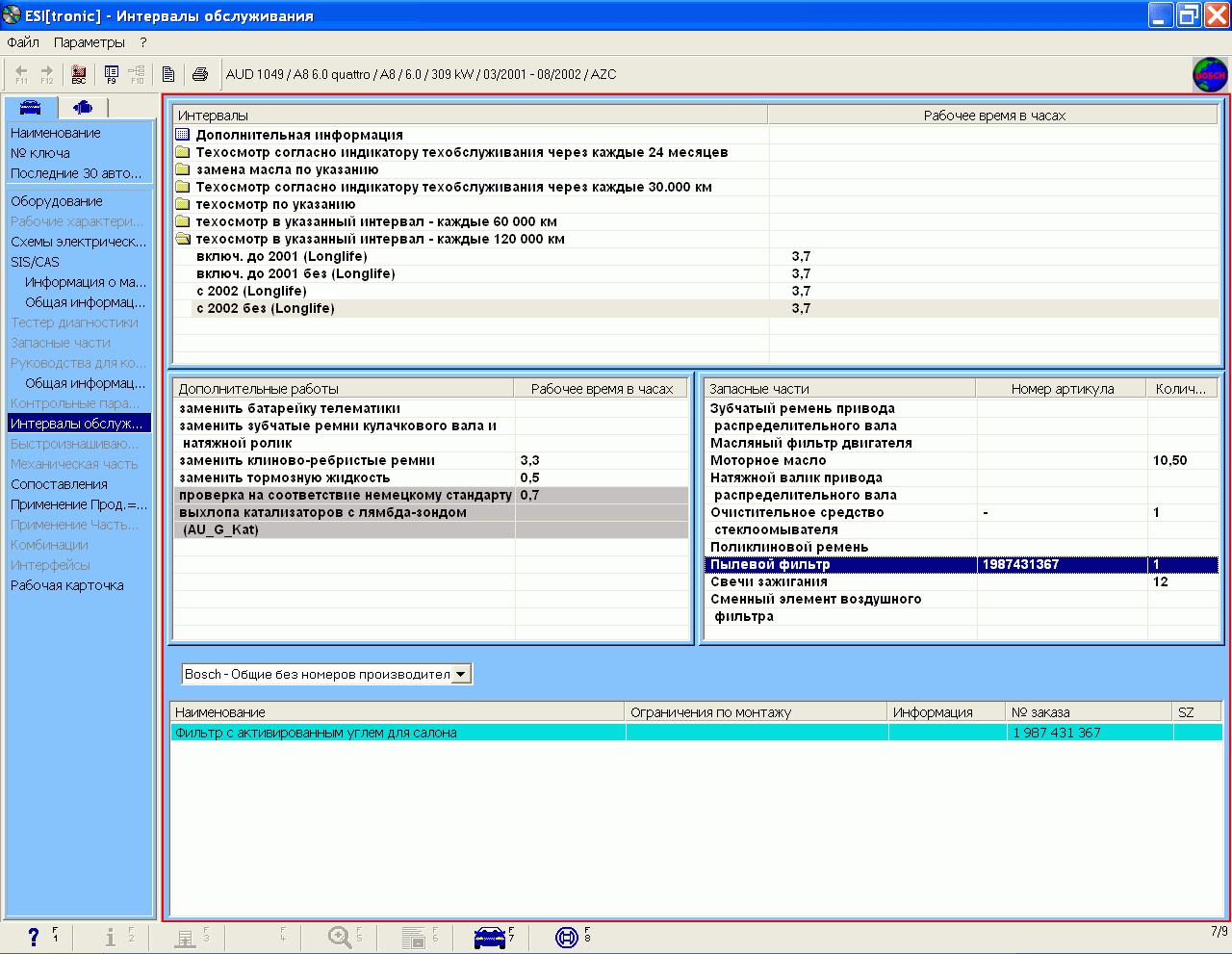Click the F2 information icon
Viewport: 1232px width, 954px height.
point(111,937)
